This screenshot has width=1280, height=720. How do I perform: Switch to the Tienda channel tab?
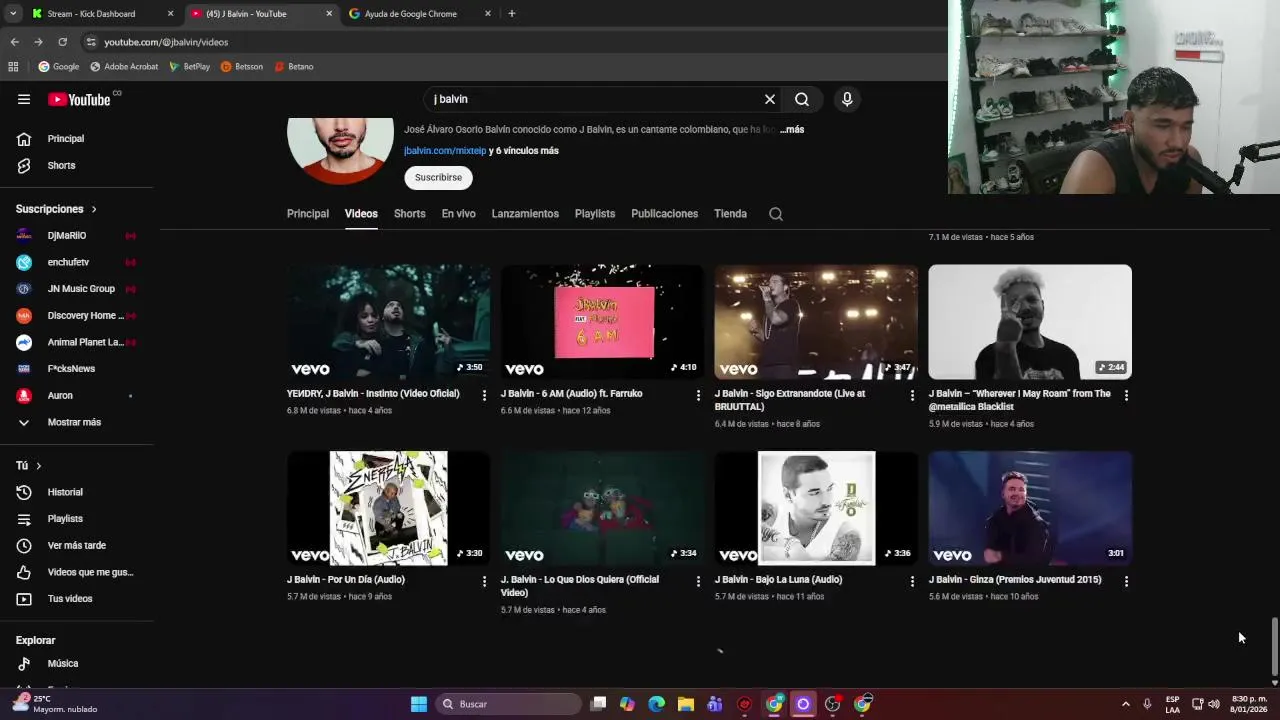pyautogui.click(x=730, y=214)
